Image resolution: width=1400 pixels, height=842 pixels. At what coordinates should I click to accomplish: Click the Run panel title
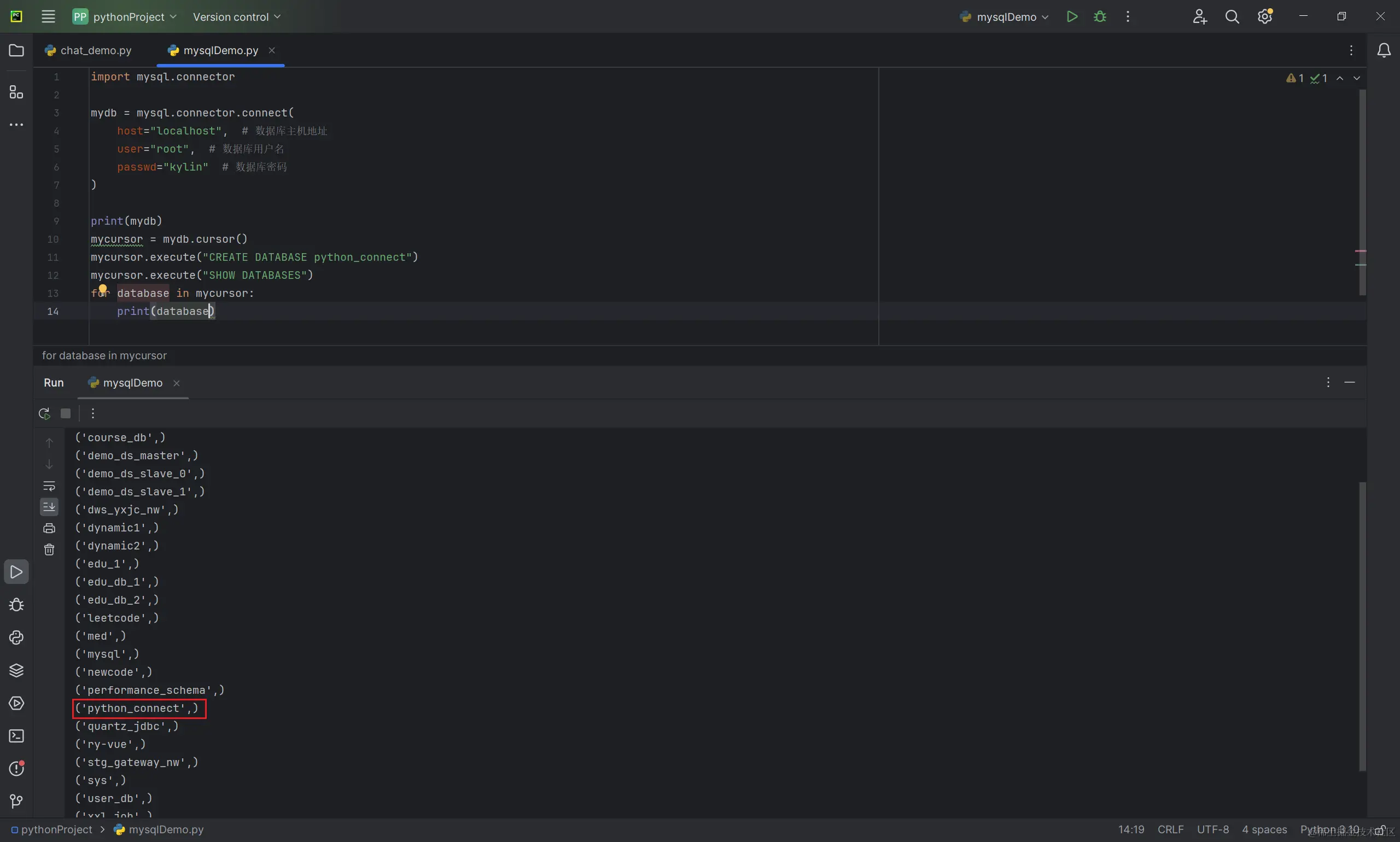(54, 383)
